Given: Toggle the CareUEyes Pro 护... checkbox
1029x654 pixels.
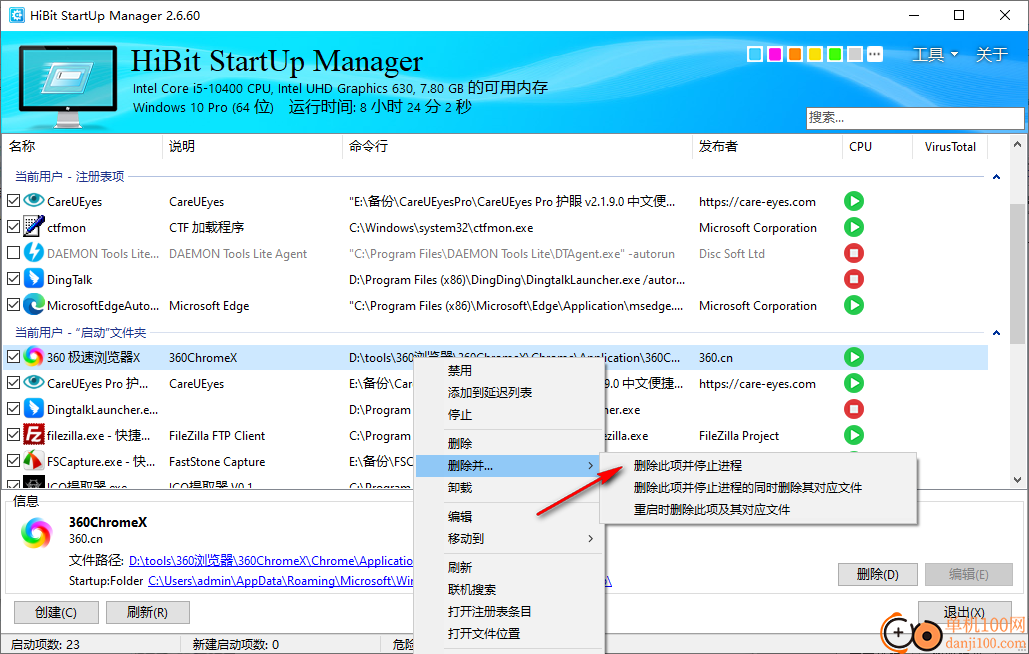Looking at the screenshot, I should point(13,382).
